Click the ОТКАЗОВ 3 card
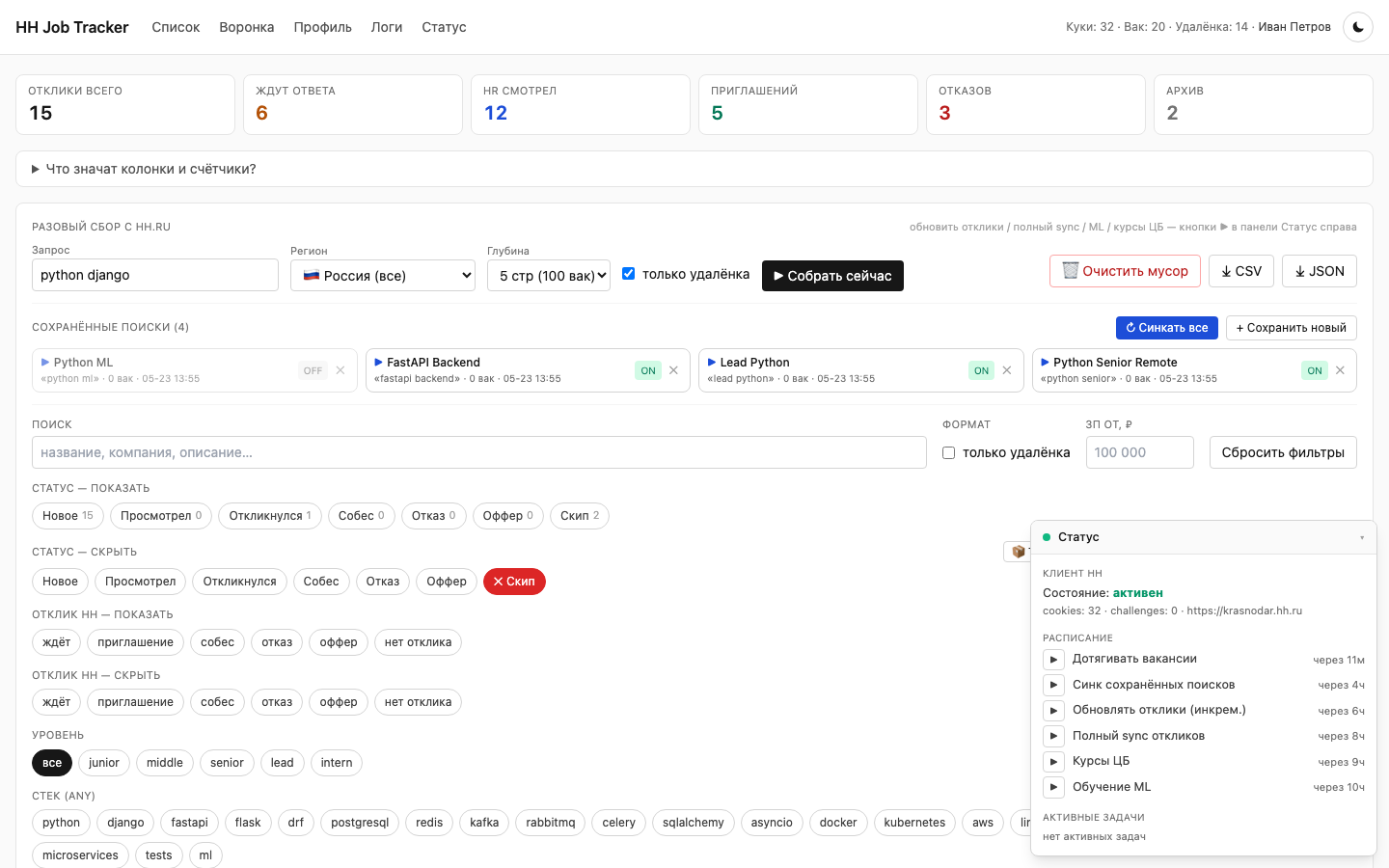Image resolution: width=1389 pixels, height=868 pixels. pyautogui.click(x=1036, y=104)
